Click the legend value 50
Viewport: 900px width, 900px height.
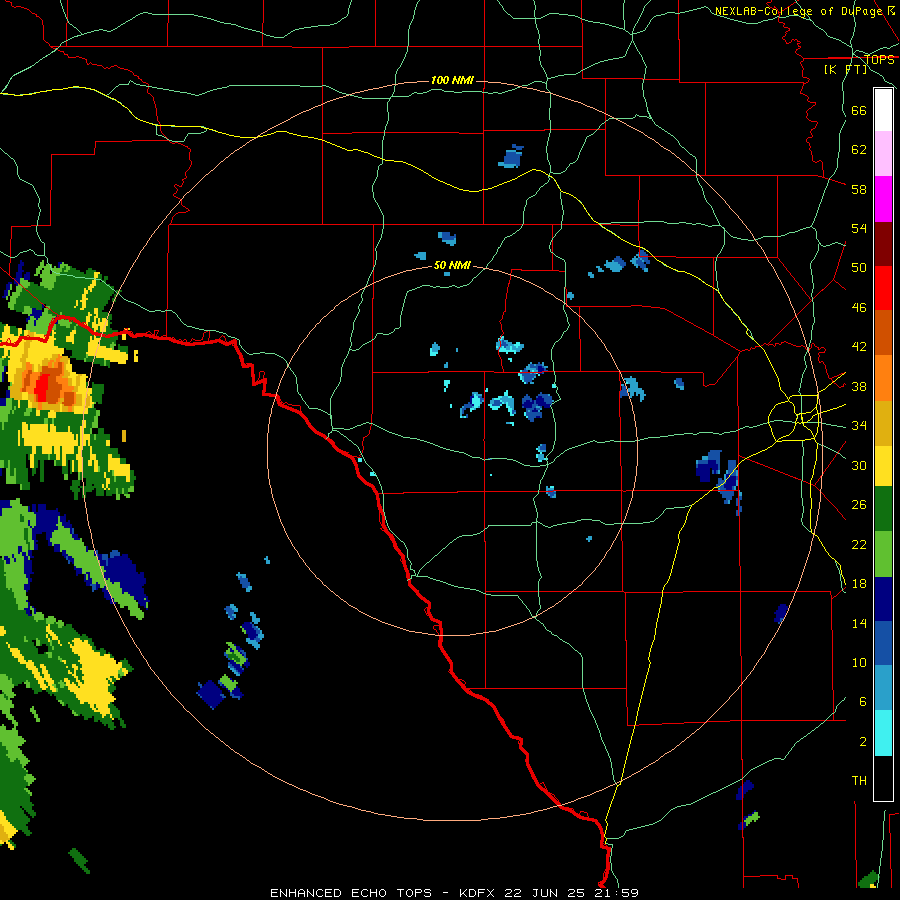(x=859, y=267)
